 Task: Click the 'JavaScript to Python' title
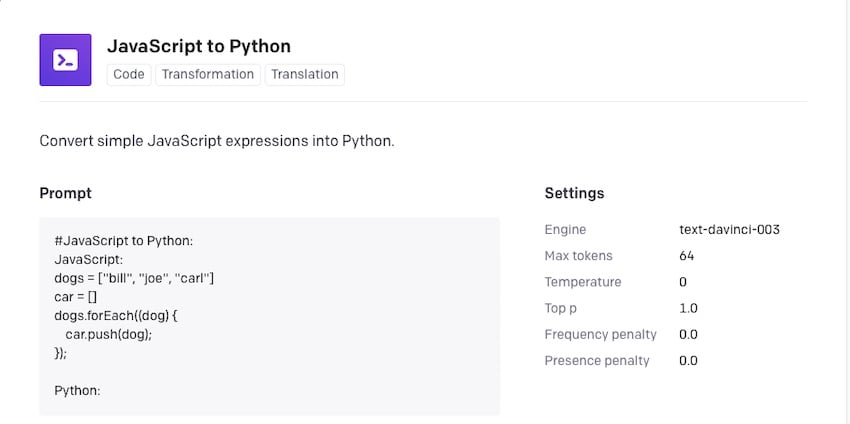[x=199, y=46]
